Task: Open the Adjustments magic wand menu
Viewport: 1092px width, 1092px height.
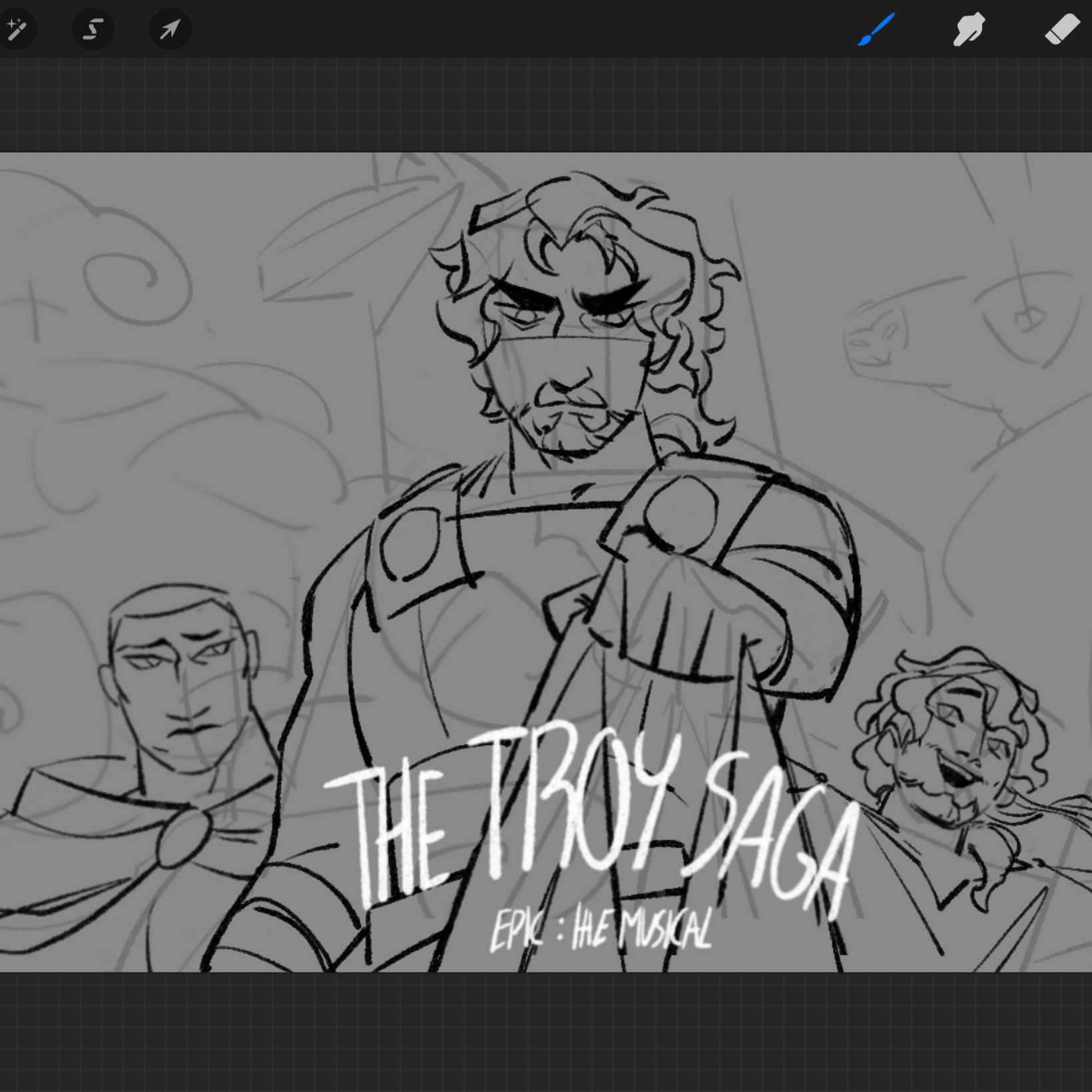Action: tap(16, 29)
